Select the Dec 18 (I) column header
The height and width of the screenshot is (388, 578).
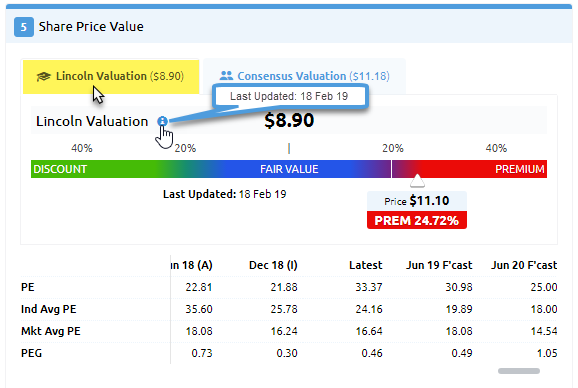(273, 265)
